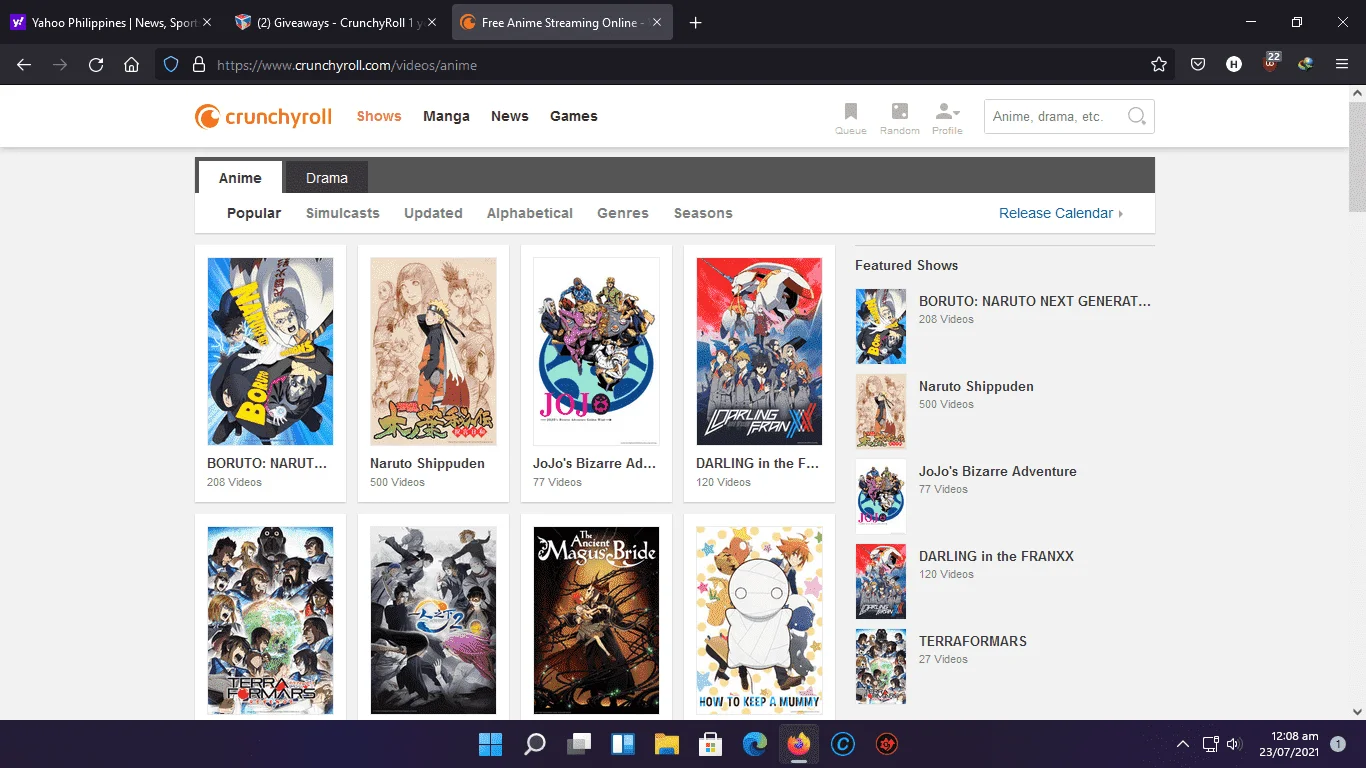Bookmark this page with star icon

(1159, 65)
